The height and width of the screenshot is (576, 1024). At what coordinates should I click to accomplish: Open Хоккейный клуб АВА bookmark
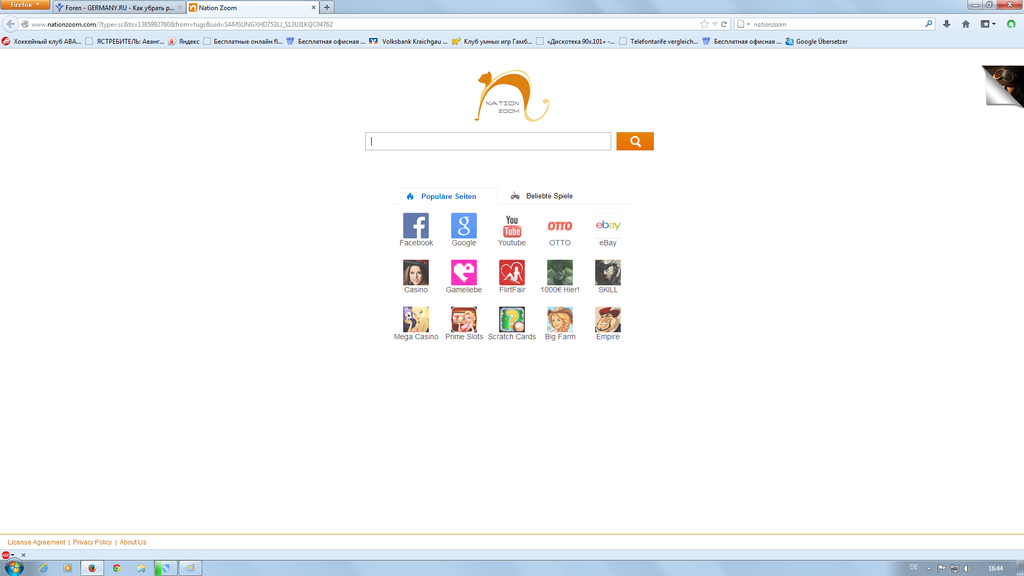click(x=41, y=41)
